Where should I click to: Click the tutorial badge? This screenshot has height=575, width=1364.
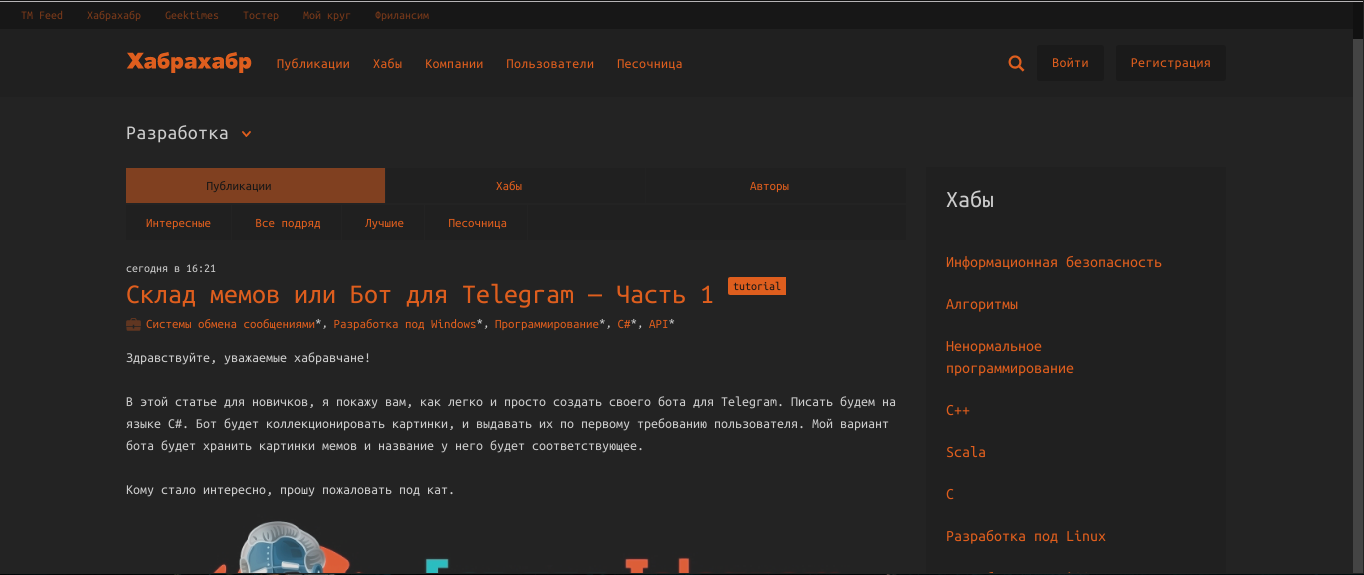tap(756, 286)
